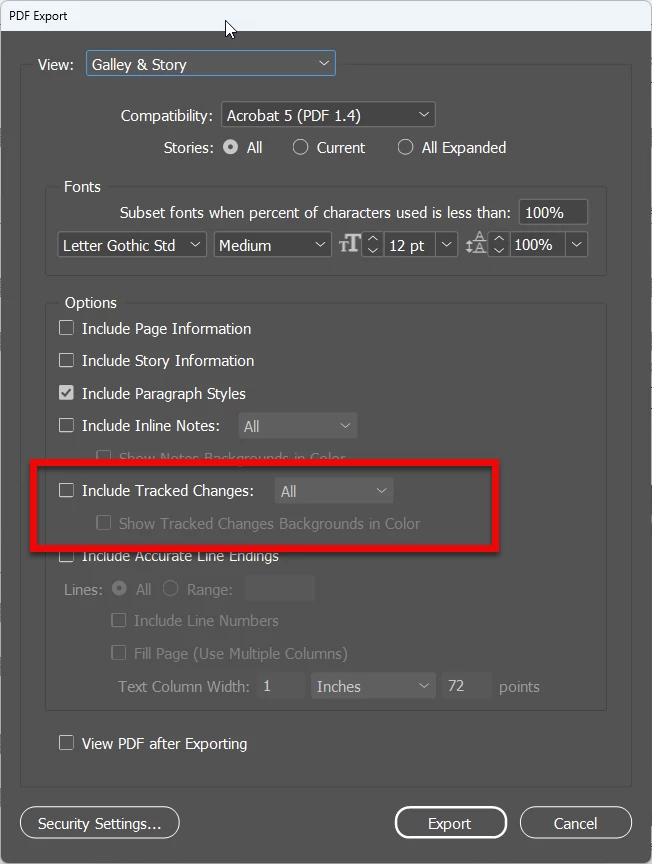Open the Inches units dropdown
Image resolution: width=652 pixels, height=864 pixels.
click(373, 686)
